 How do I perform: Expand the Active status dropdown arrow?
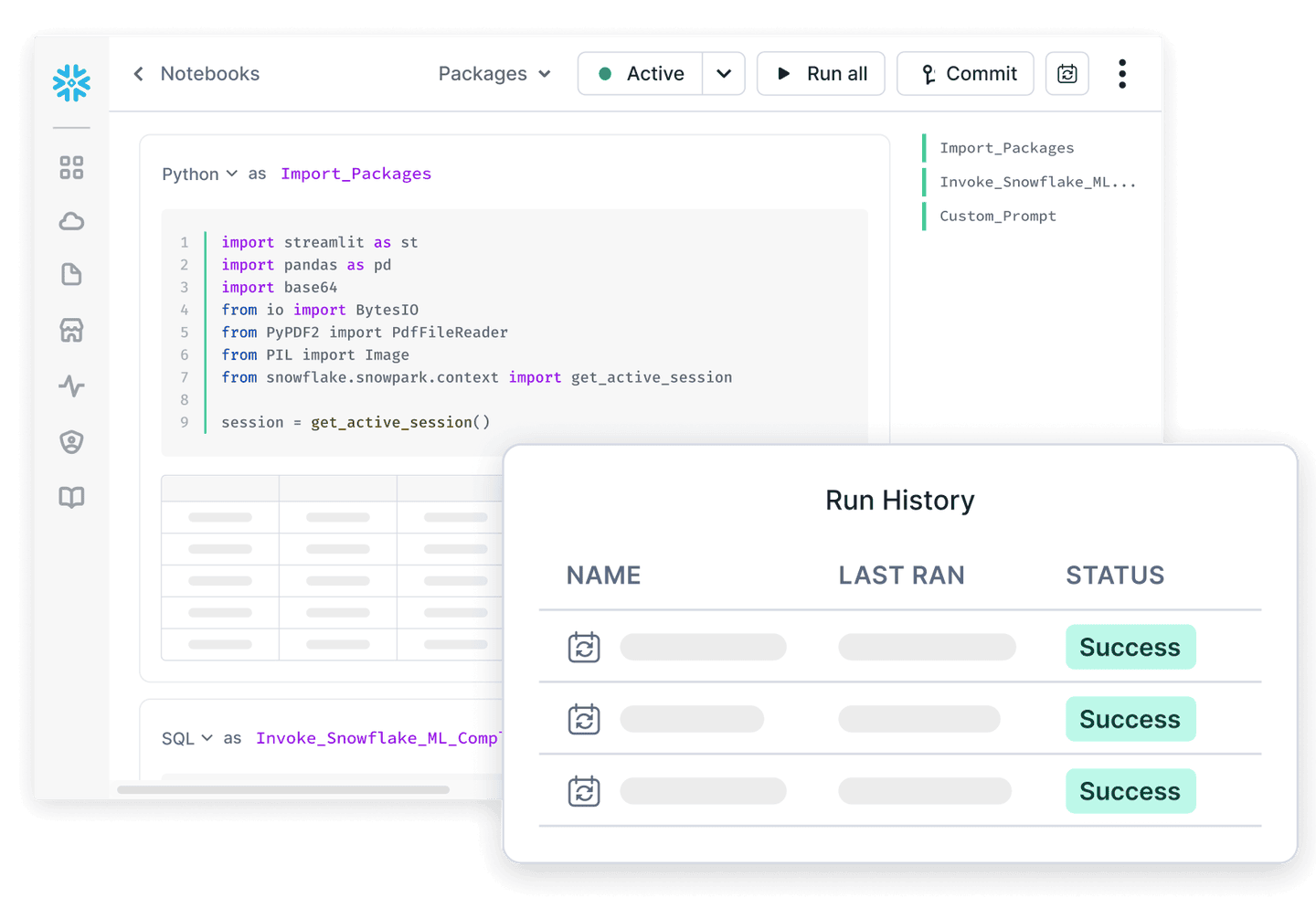click(x=724, y=74)
